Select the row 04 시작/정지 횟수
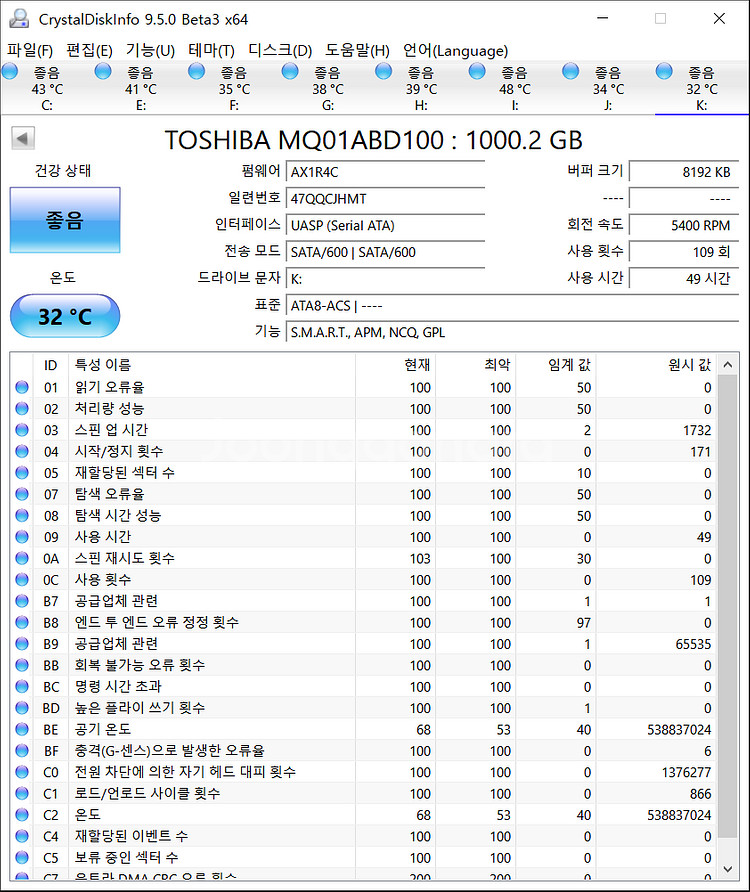The height and width of the screenshot is (892, 750). coord(364,452)
